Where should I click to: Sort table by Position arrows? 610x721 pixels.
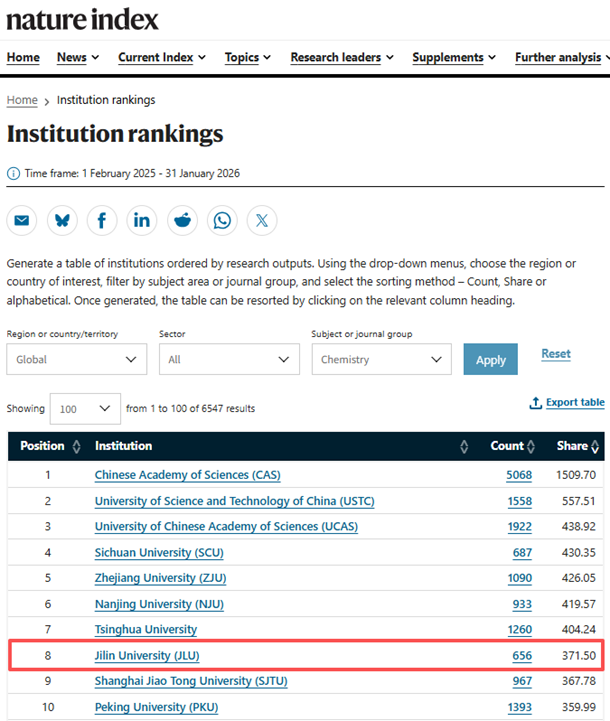(76, 446)
